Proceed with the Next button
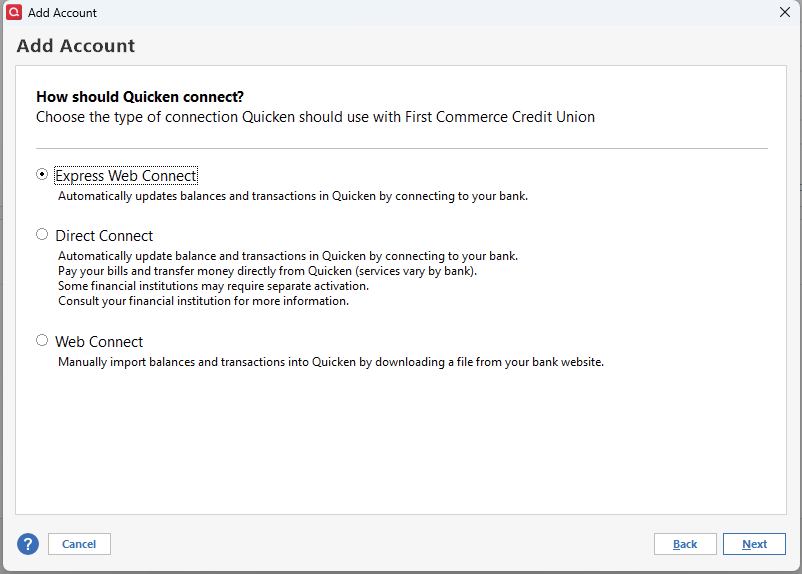802x574 pixels. 754,544
